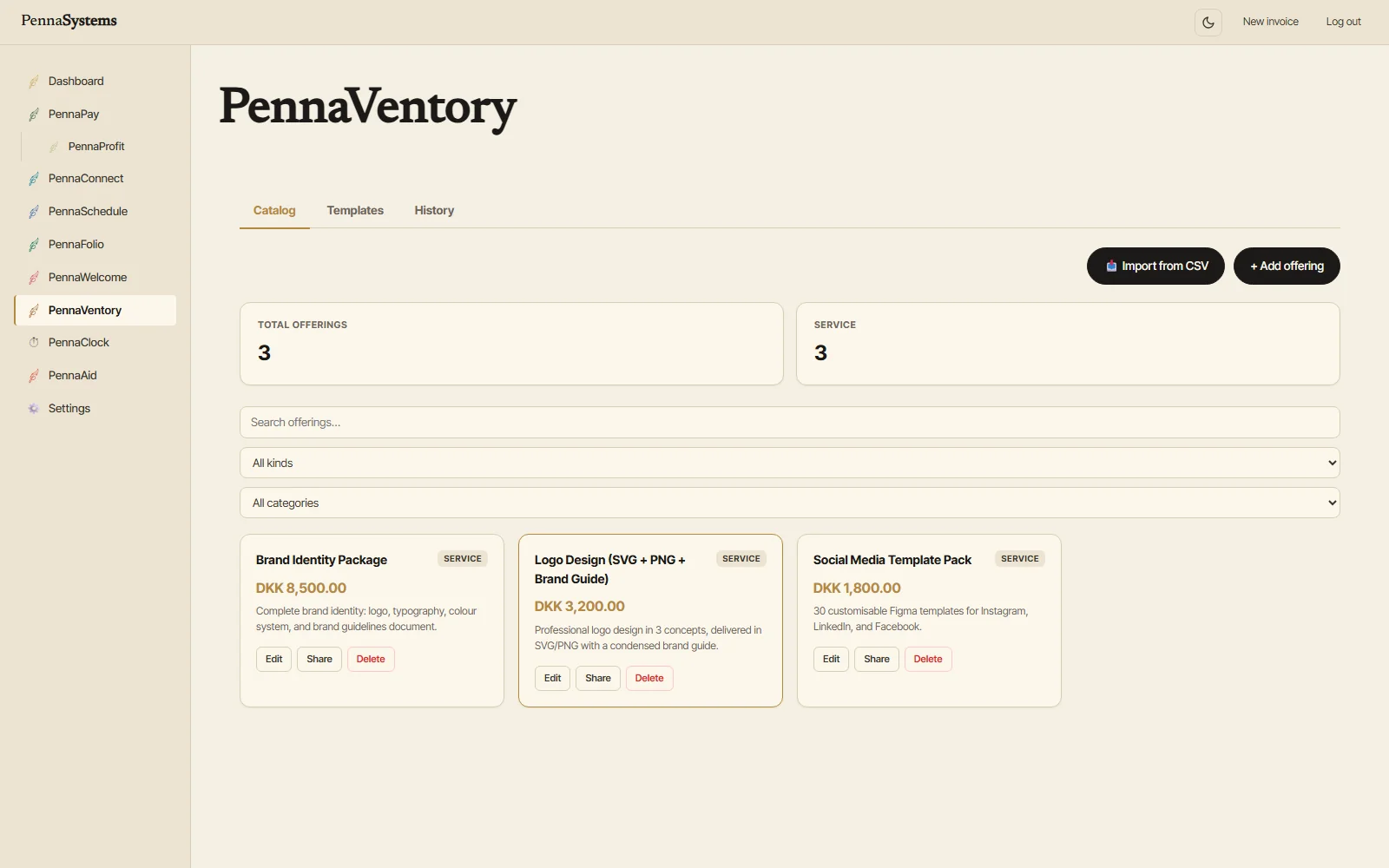Open PennaSchedule page
Image resolution: width=1389 pixels, height=868 pixels.
coord(95,212)
